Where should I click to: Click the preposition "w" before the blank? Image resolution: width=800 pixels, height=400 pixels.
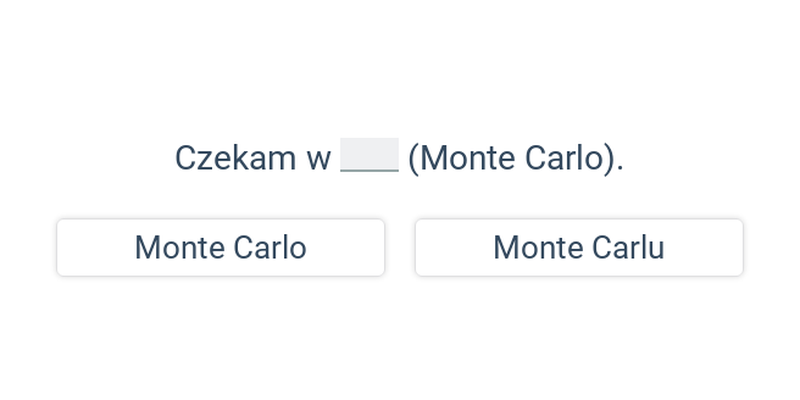tap(319, 161)
